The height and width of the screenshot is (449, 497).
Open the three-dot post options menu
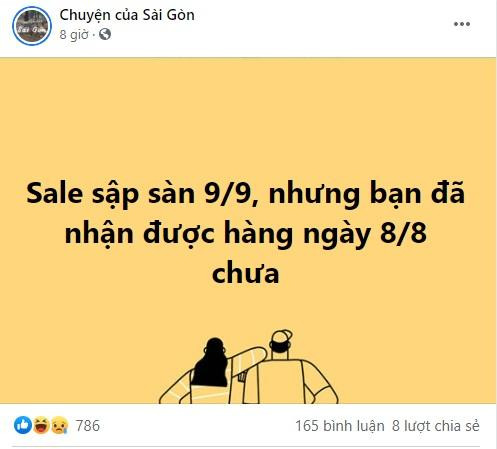[462, 24]
